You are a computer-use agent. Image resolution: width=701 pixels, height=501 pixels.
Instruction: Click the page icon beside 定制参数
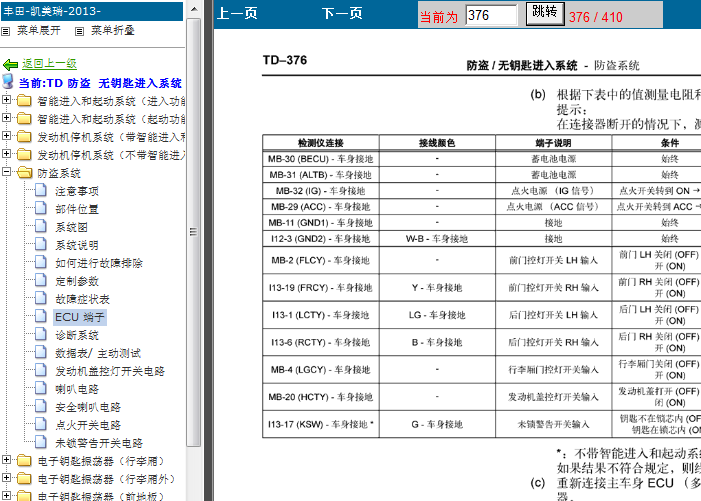tap(41, 280)
